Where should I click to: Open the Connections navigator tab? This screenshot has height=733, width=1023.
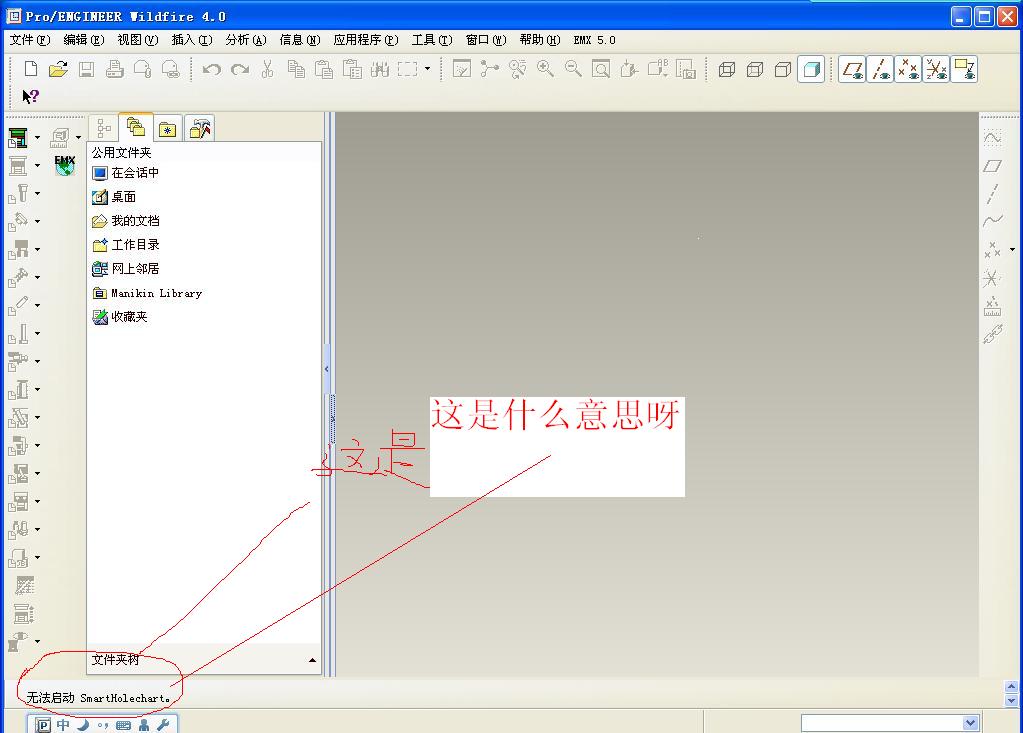(200, 128)
